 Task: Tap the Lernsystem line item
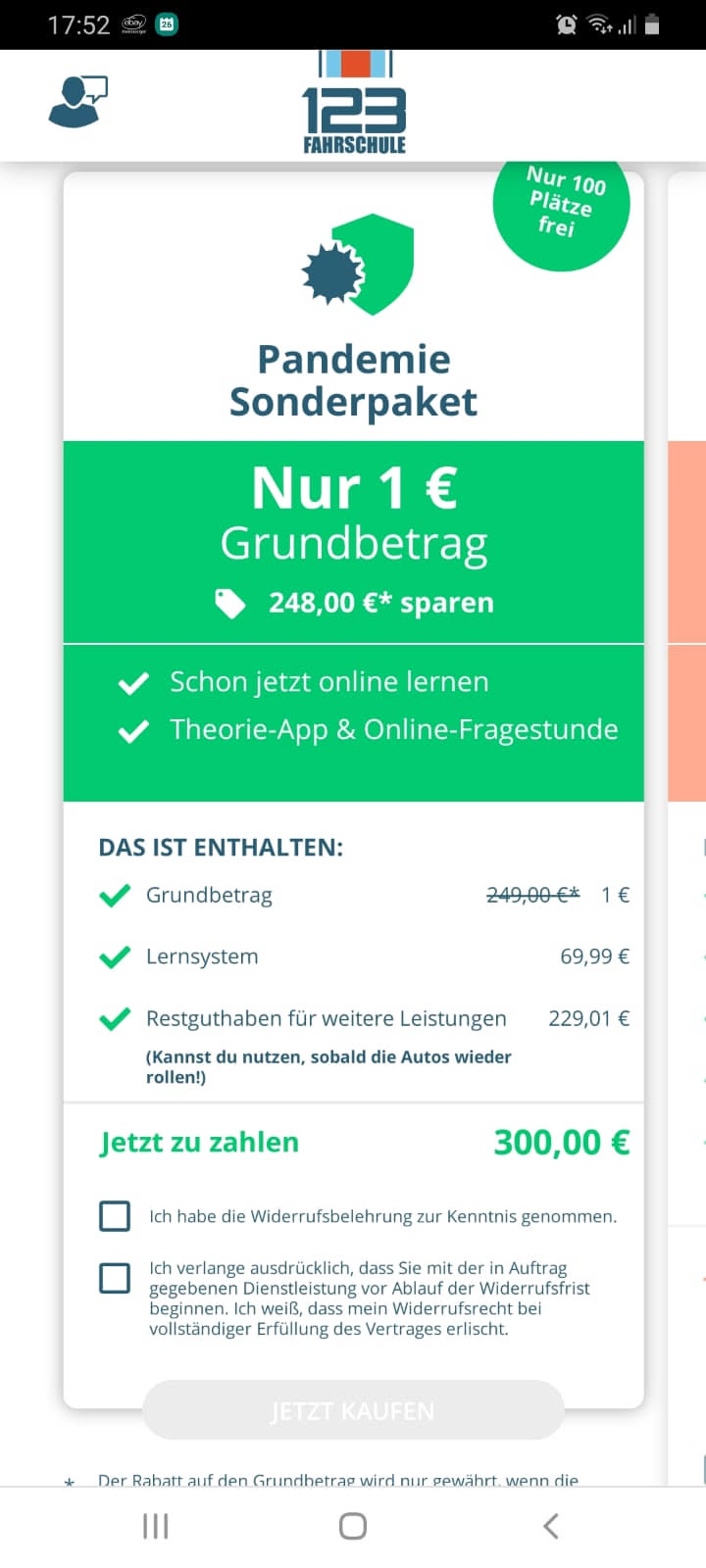tap(202, 956)
